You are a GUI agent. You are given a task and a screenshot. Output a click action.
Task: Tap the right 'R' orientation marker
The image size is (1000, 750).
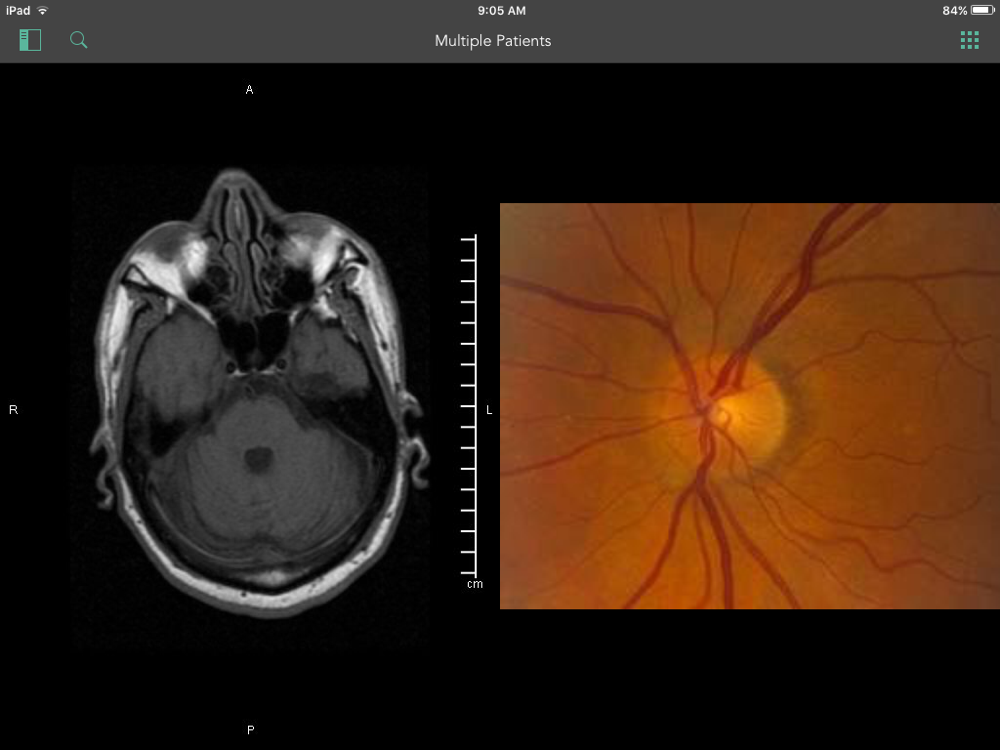[x=13, y=409]
